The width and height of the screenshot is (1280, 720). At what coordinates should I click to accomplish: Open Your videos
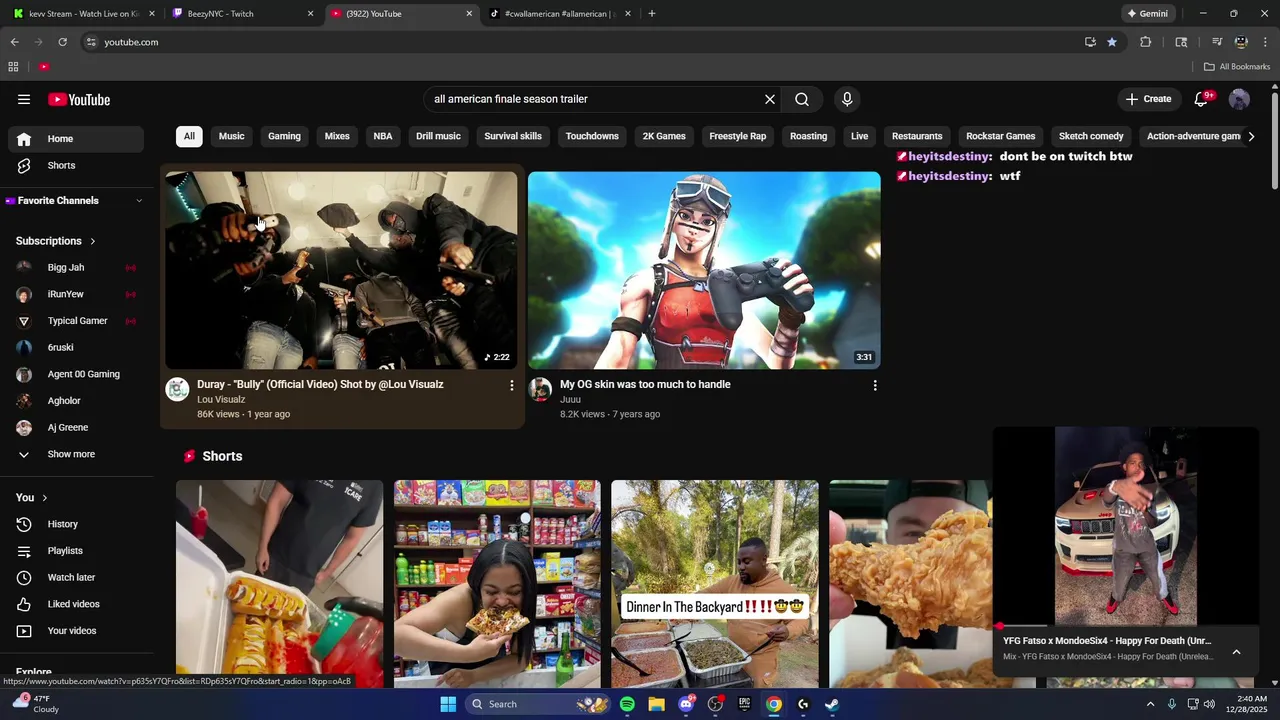[75, 631]
